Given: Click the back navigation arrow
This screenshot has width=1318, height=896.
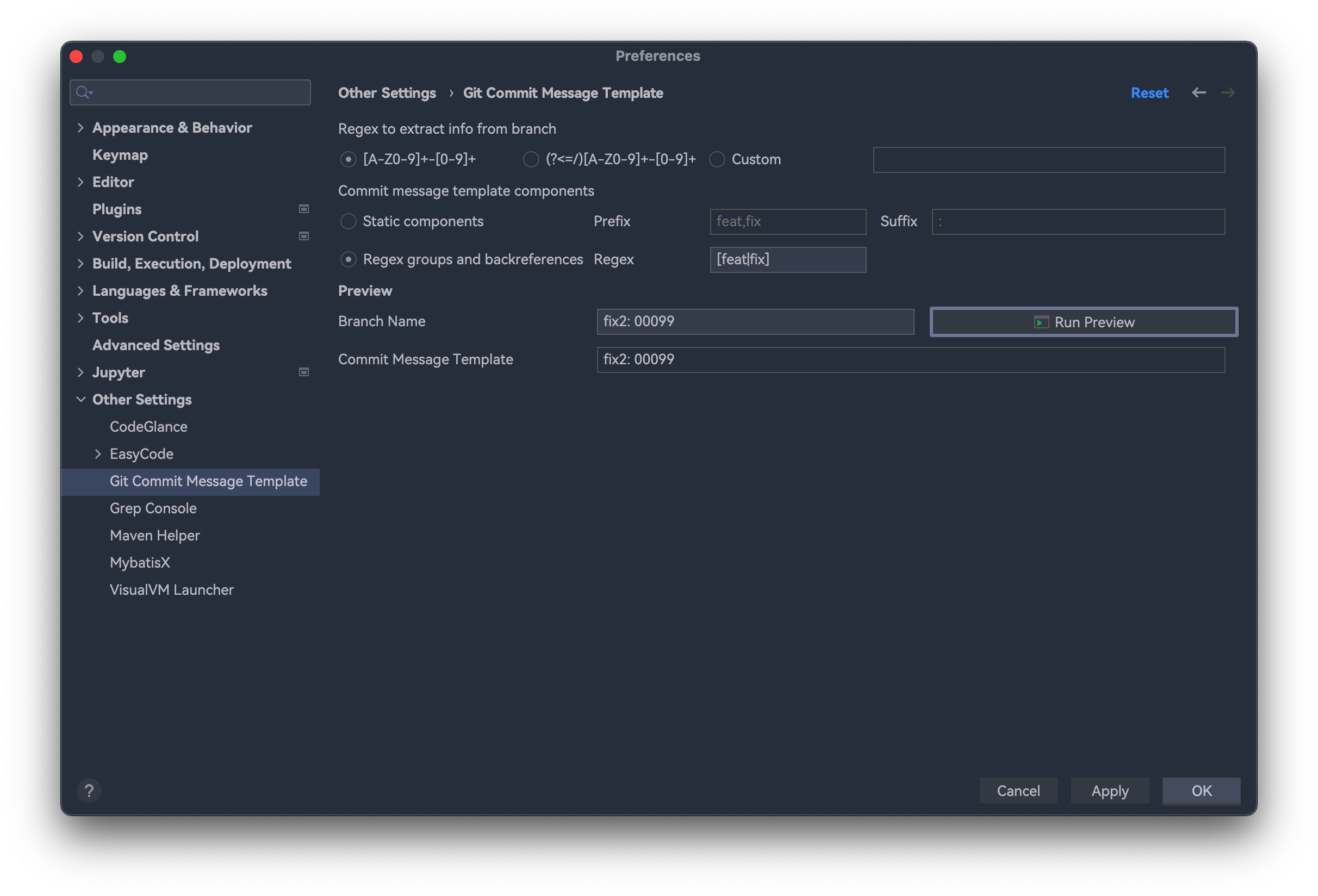Looking at the screenshot, I should pos(1198,92).
